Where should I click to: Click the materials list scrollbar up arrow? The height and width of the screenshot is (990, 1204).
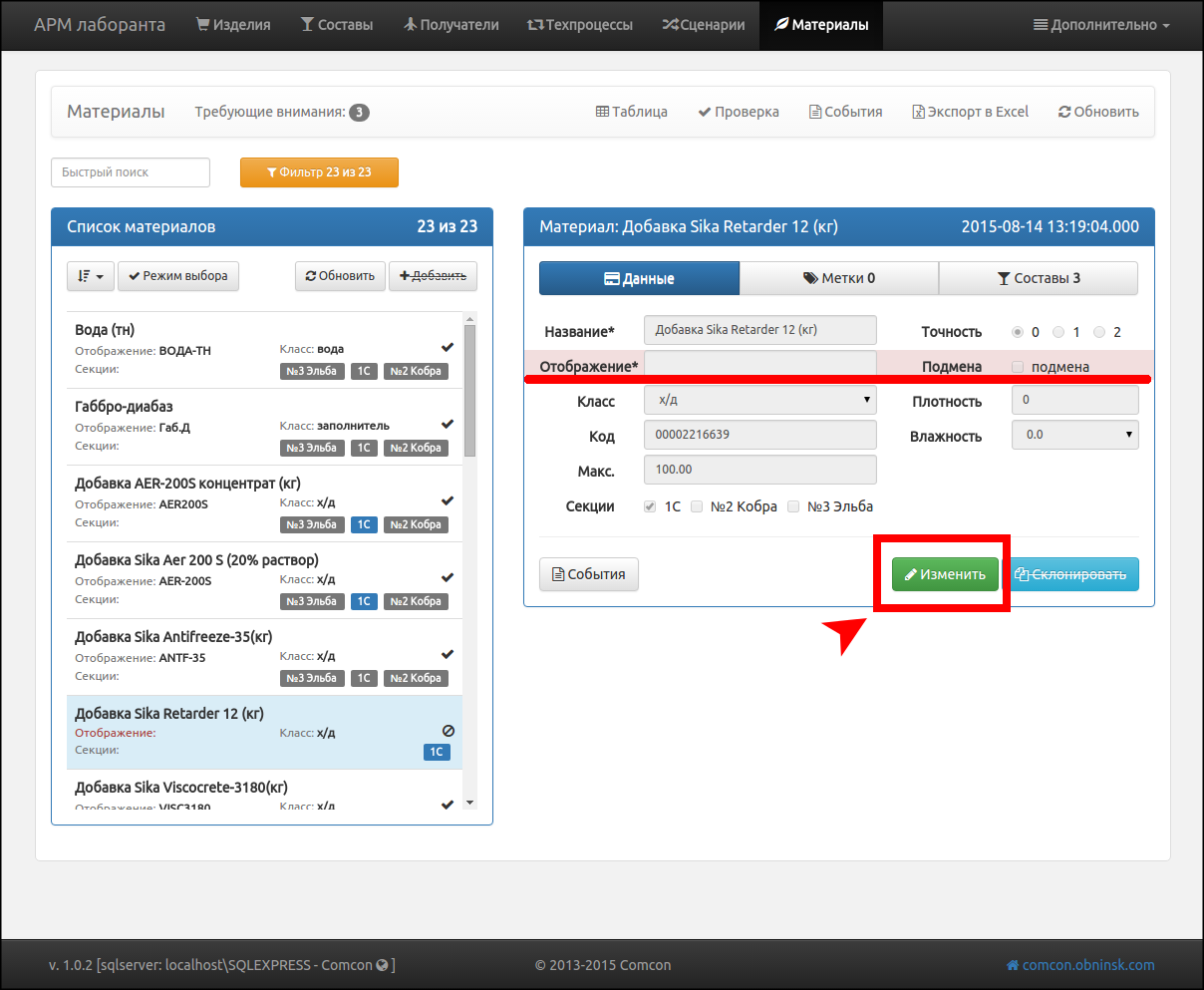click(469, 319)
